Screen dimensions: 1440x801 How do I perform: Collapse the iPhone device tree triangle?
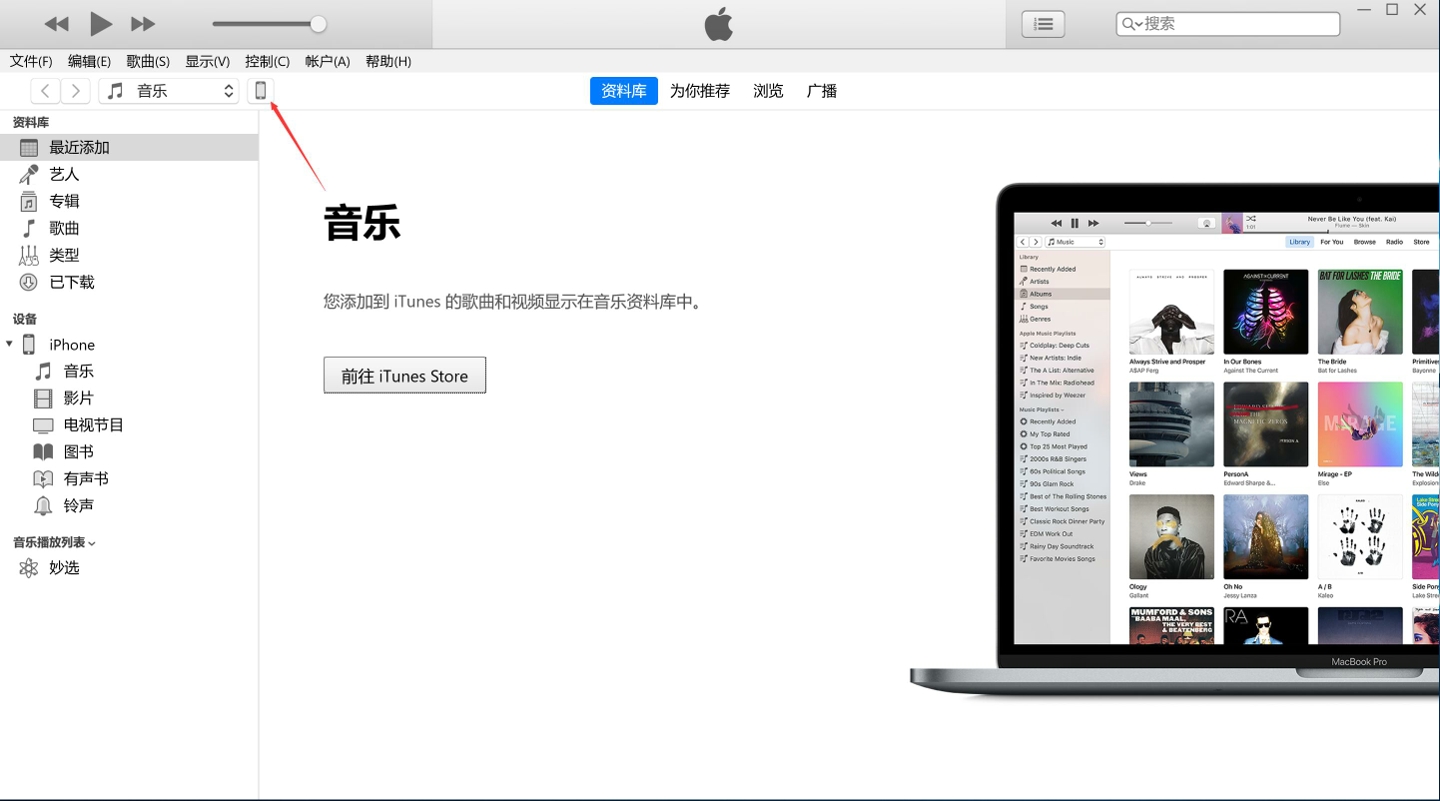[x=9, y=343]
